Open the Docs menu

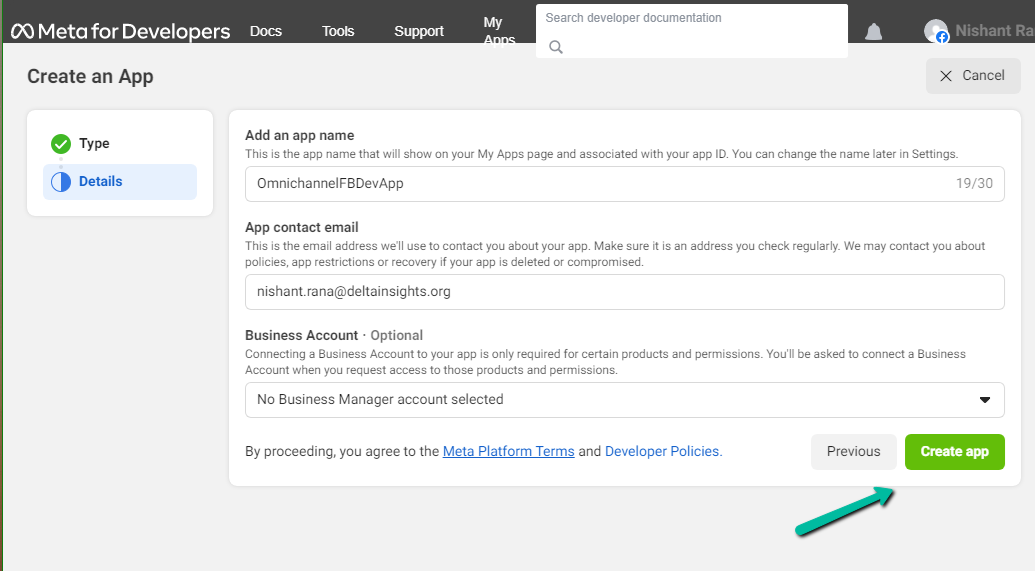click(x=266, y=31)
